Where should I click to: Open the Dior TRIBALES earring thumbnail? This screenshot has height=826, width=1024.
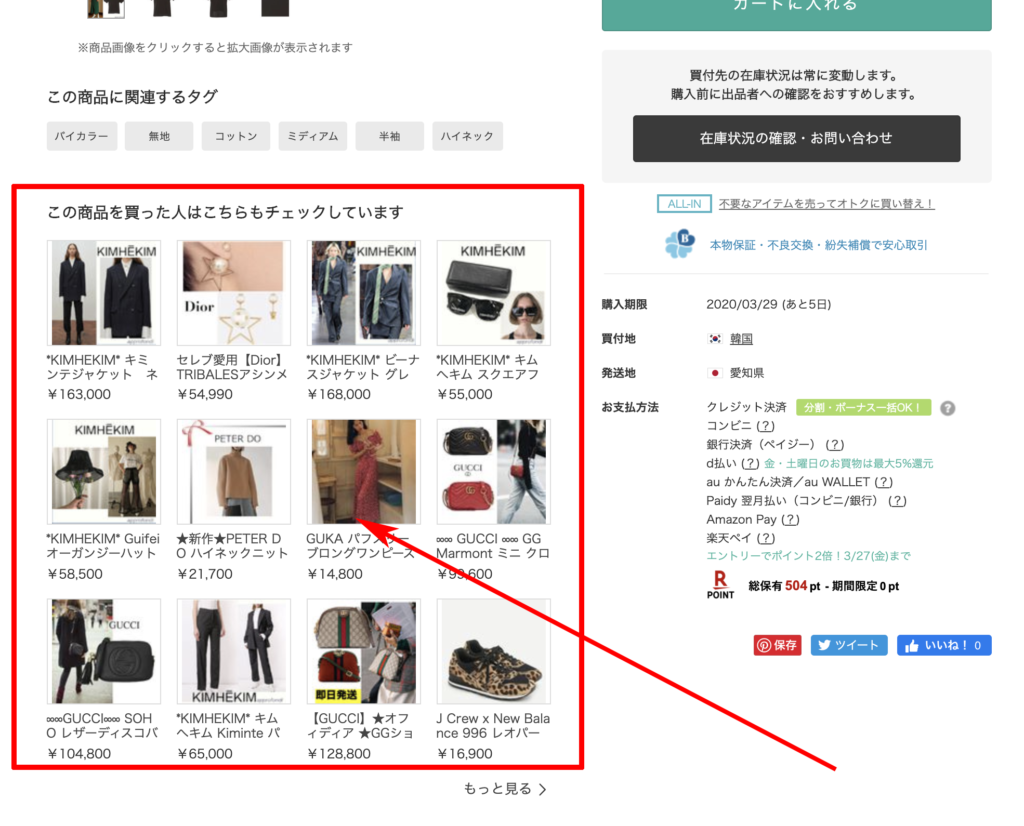234,293
